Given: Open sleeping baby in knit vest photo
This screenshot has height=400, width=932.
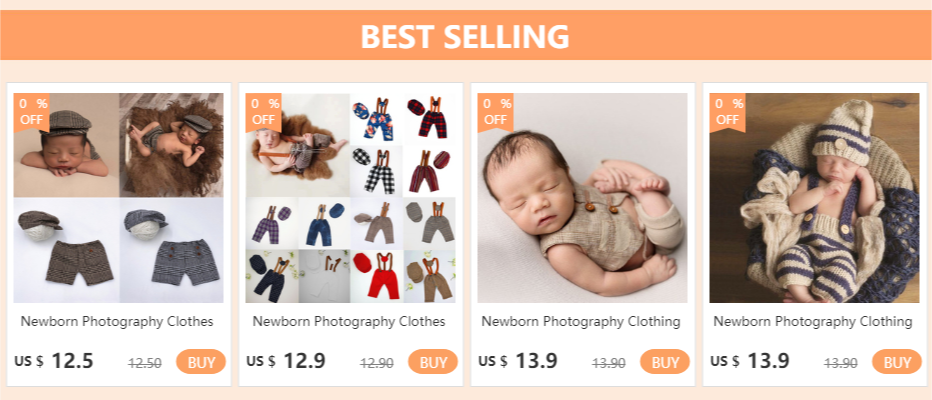Looking at the screenshot, I should 583,198.
